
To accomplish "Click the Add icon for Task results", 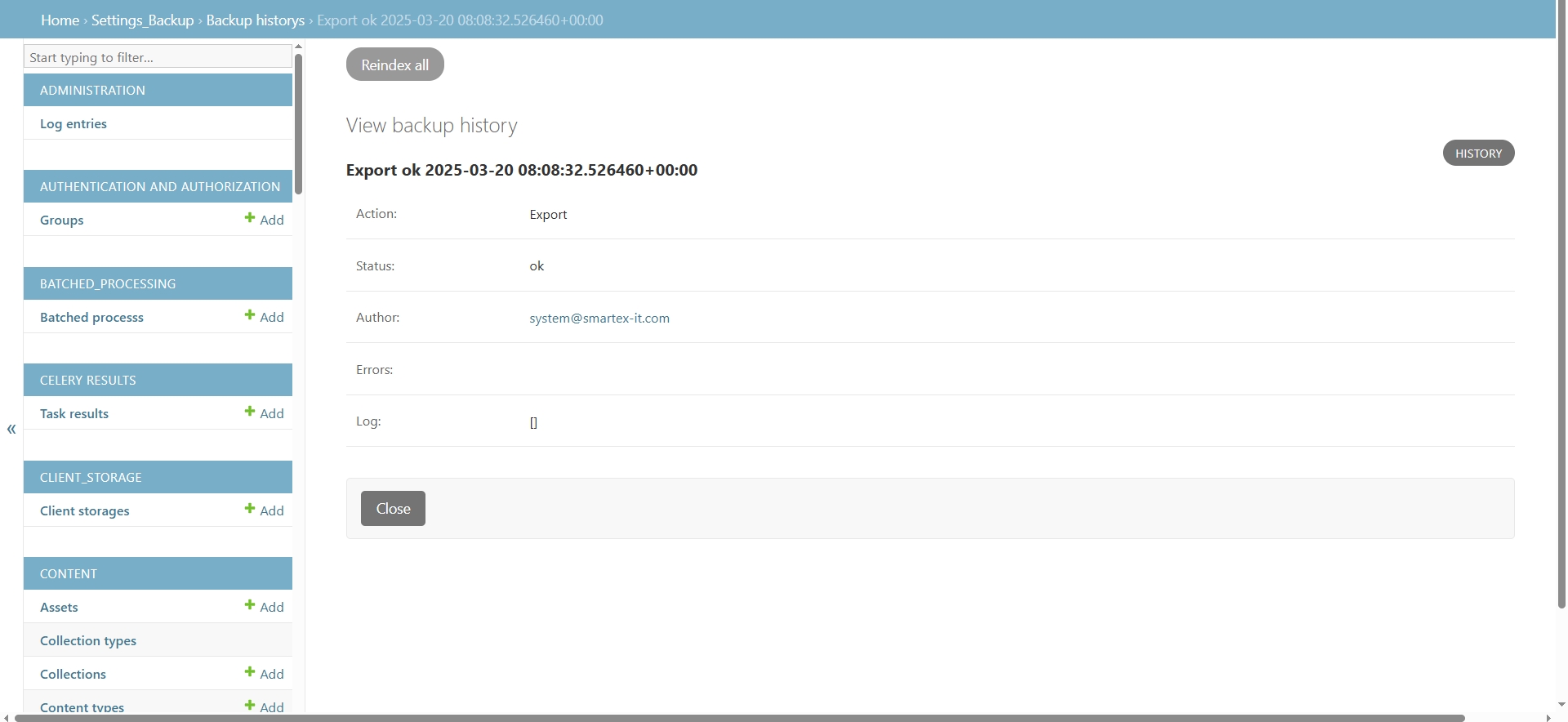I will click(x=264, y=413).
